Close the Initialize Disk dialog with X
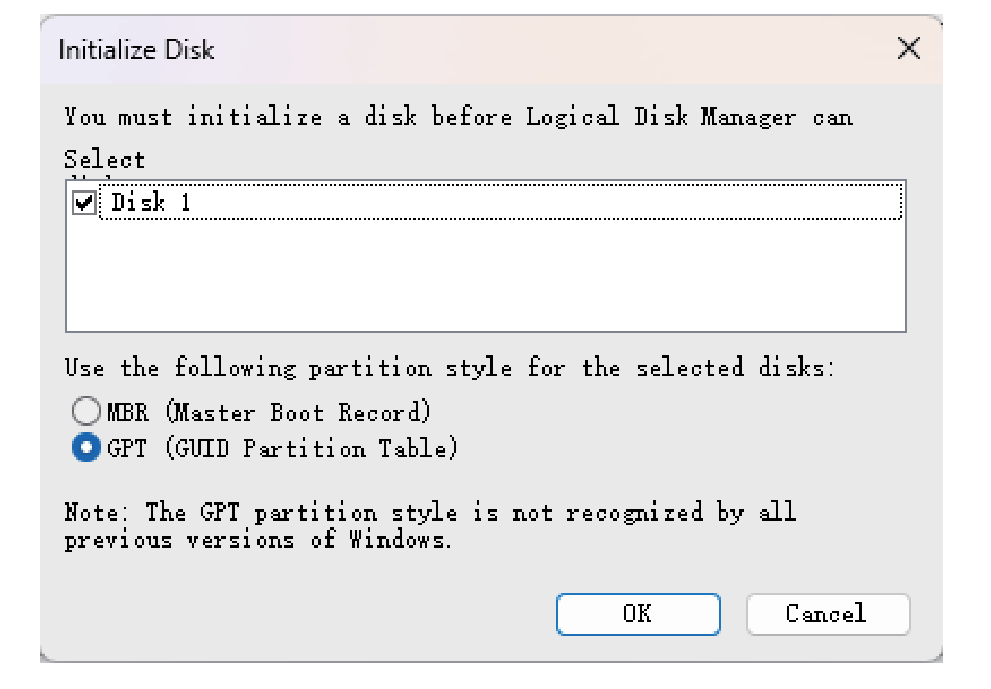The image size is (991, 689). point(908,49)
